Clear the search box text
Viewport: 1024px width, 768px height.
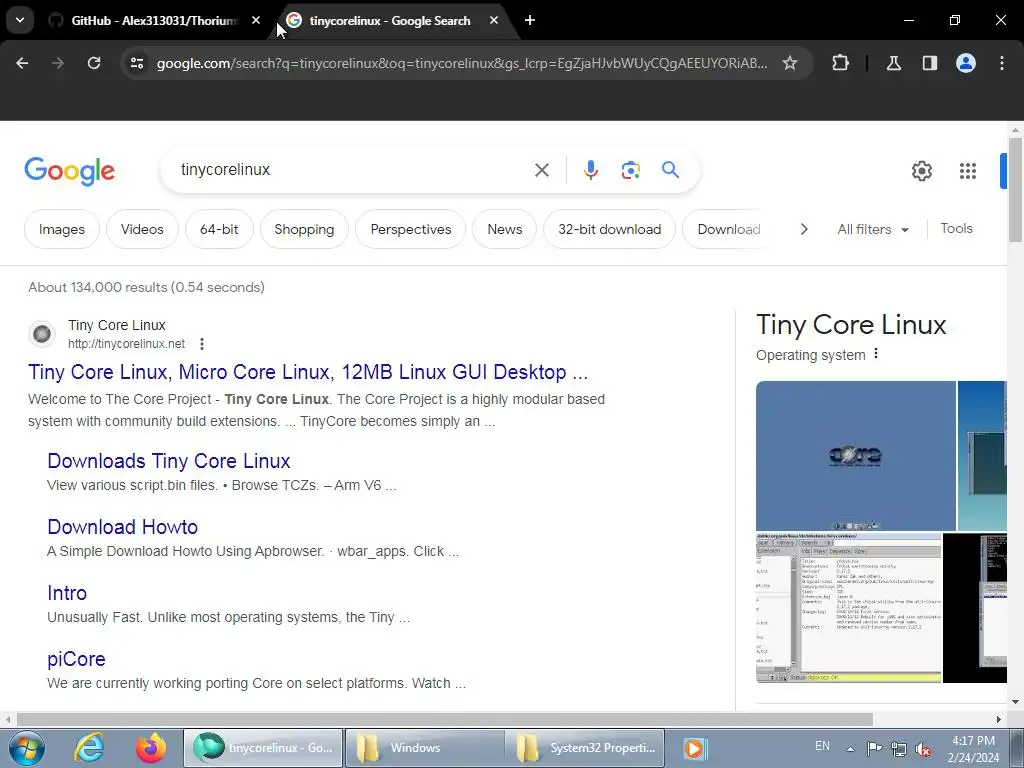click(541, 170)
